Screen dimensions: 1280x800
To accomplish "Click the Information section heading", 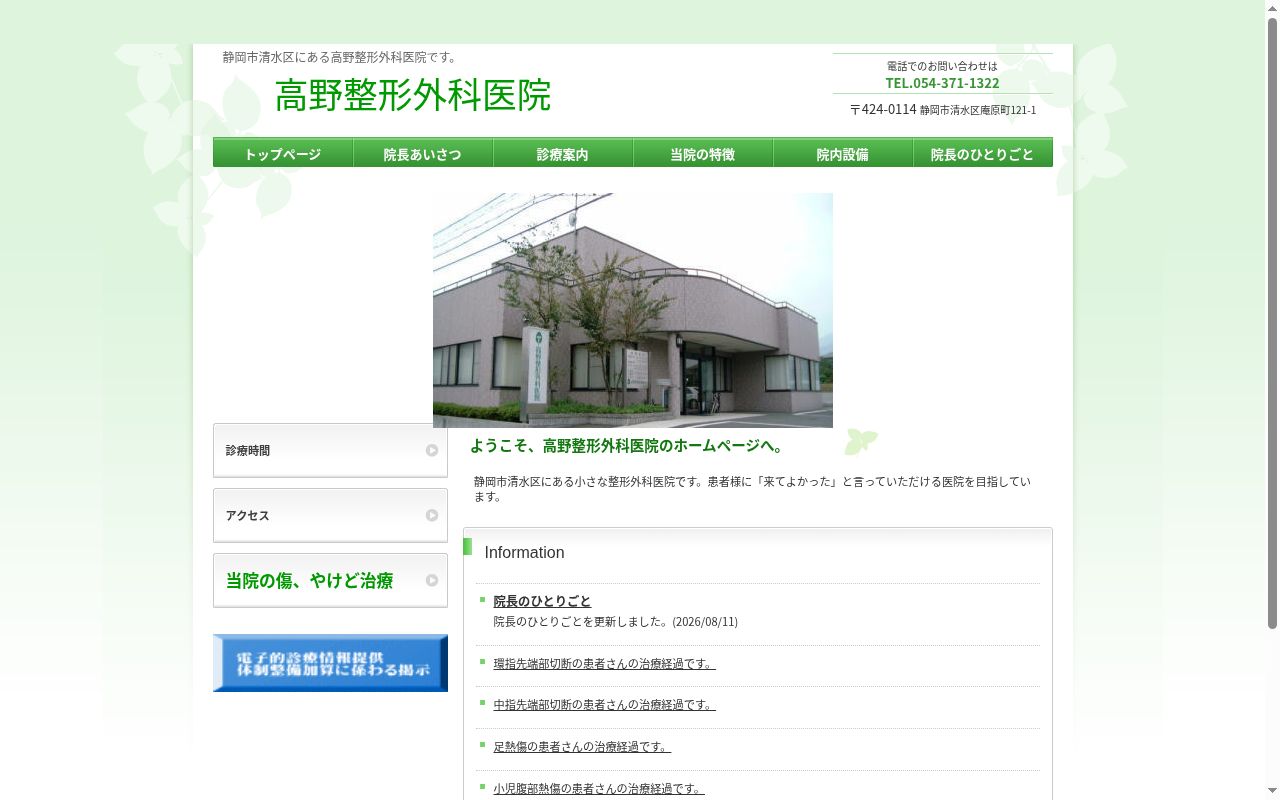I will point(524,552).
